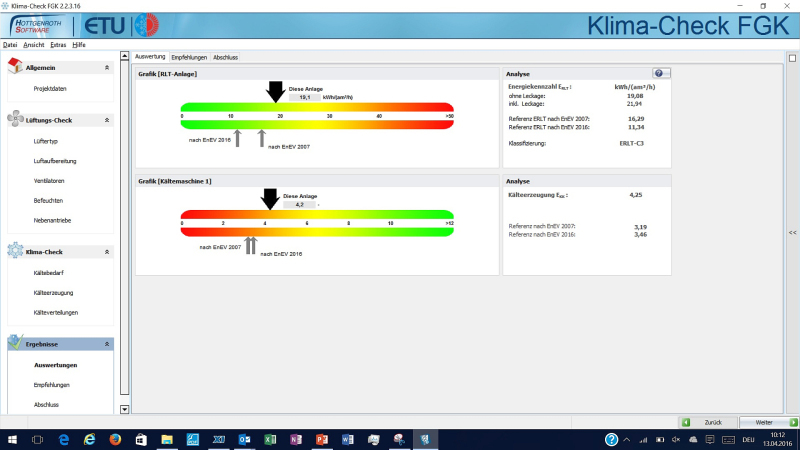This screenshot has width=800, height=450.
Task: Click the Kältemaschine 1 color scale bar
Action: tap(317, 223)
